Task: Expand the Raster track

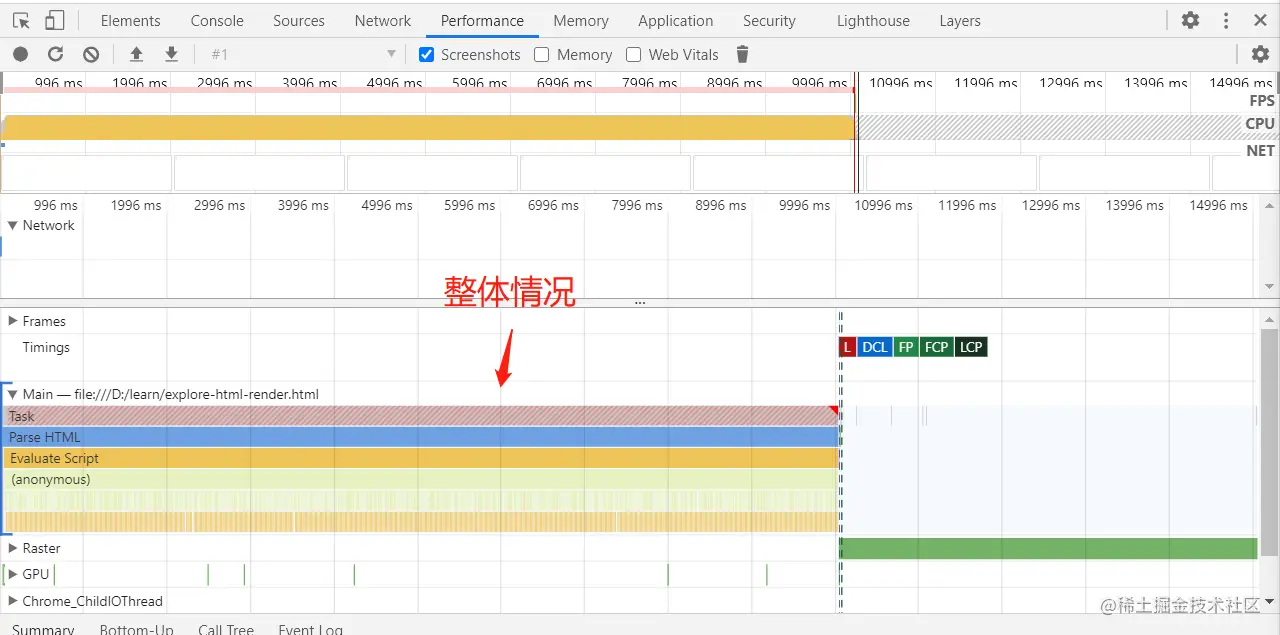Action: 12,548
